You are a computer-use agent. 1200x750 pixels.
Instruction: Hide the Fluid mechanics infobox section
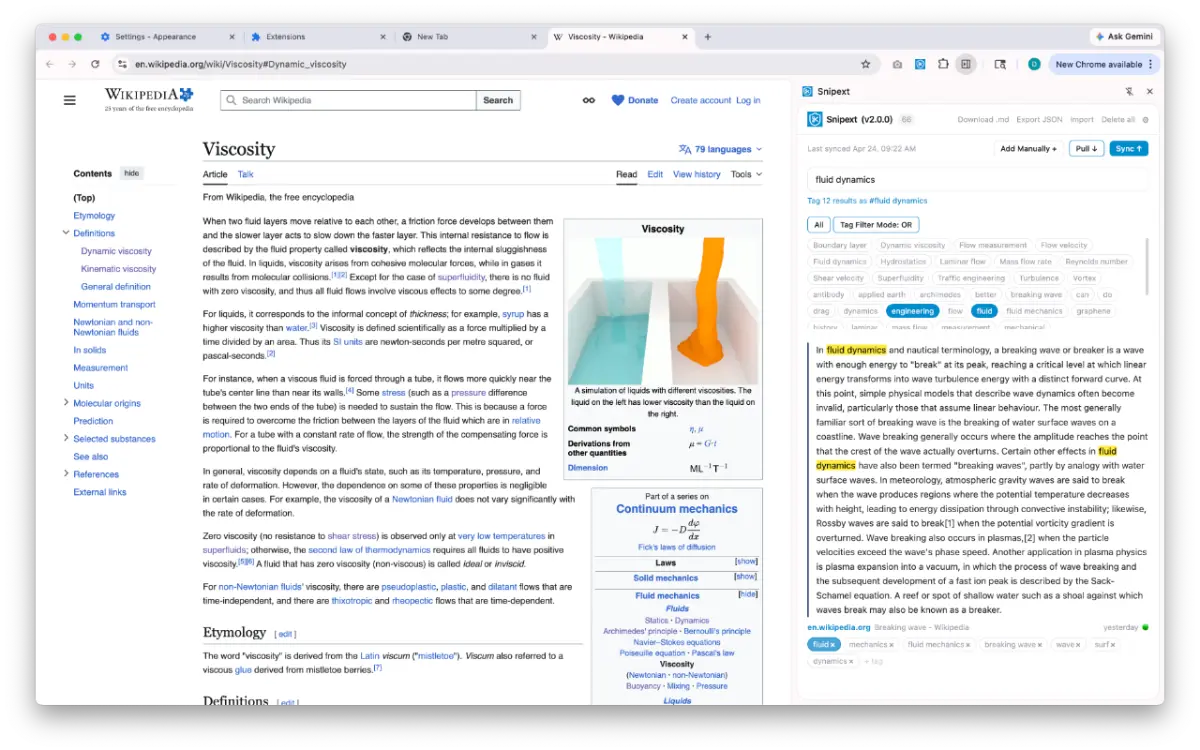coord(747,594)
